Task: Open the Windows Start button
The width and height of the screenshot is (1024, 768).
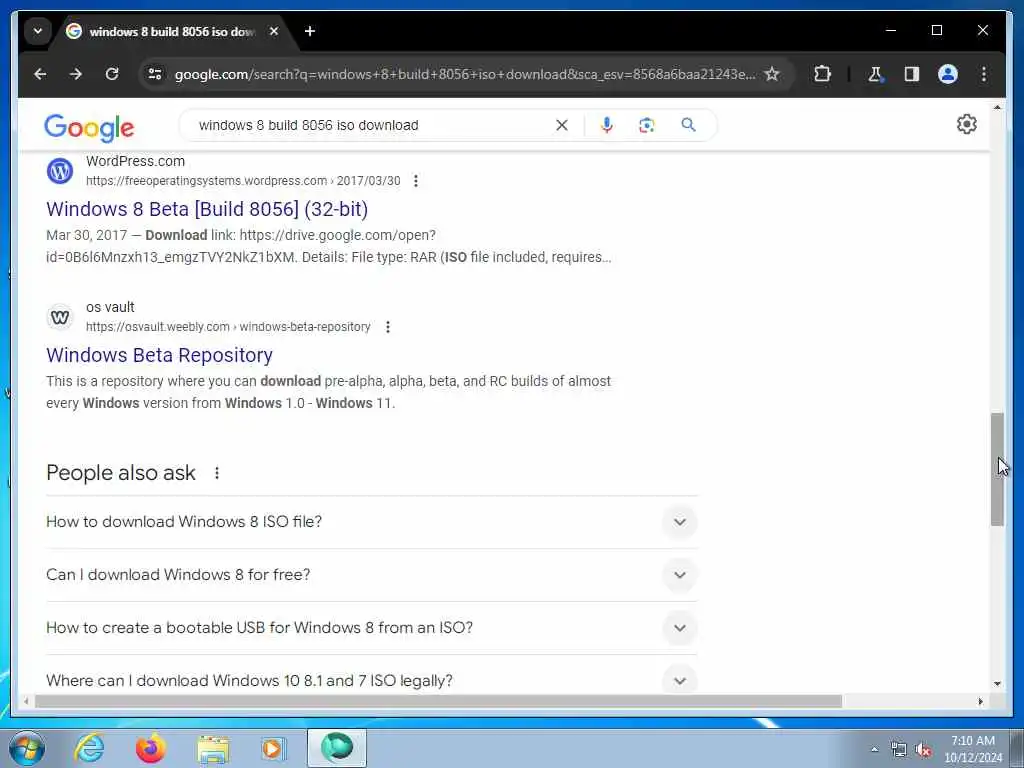Action: coord(27,748)
